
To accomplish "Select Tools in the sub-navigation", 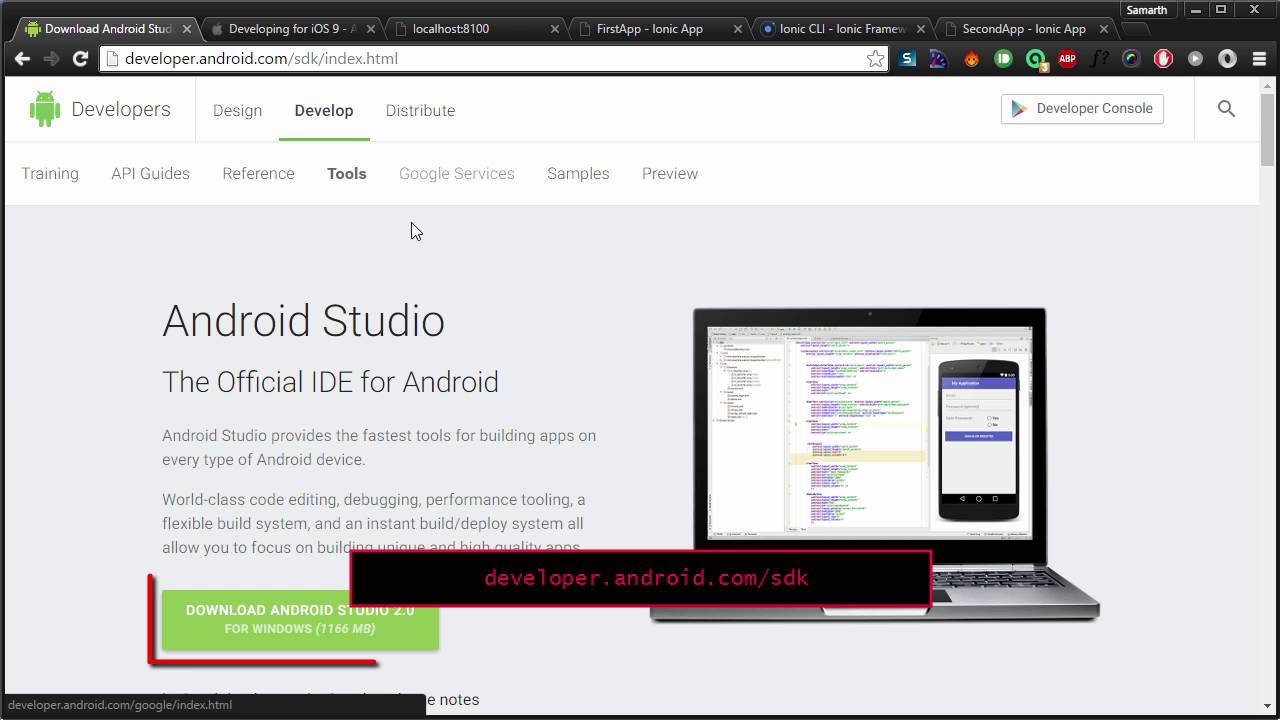I will pos(347,173).
